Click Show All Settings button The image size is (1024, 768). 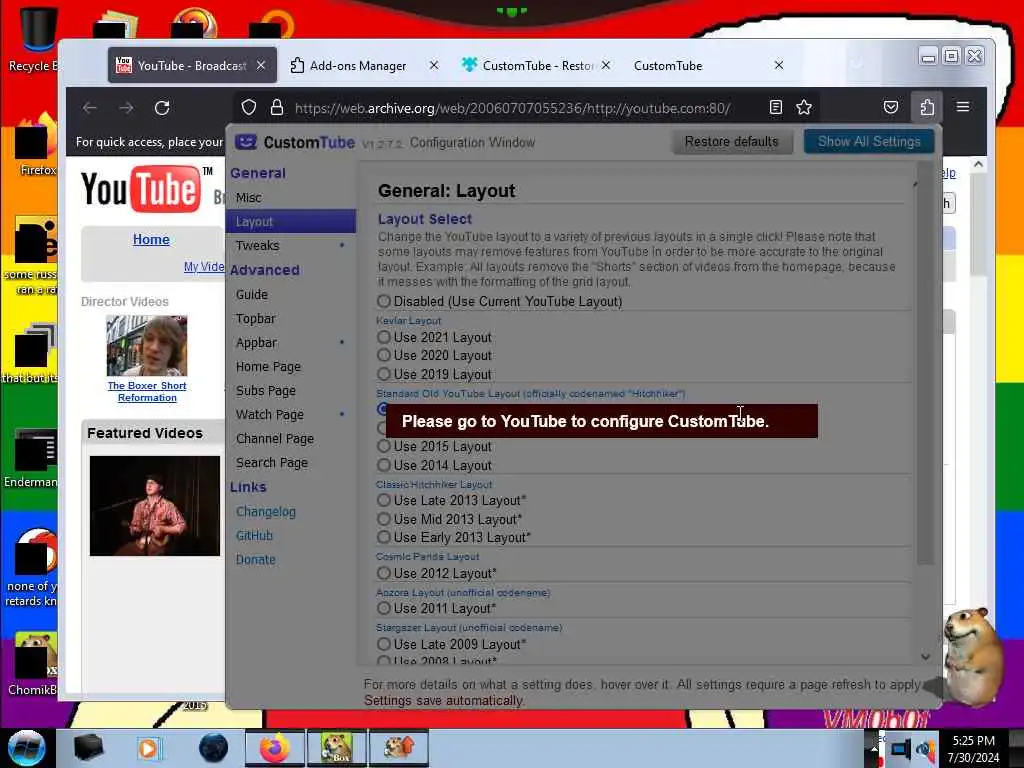(x=869, y=142)
